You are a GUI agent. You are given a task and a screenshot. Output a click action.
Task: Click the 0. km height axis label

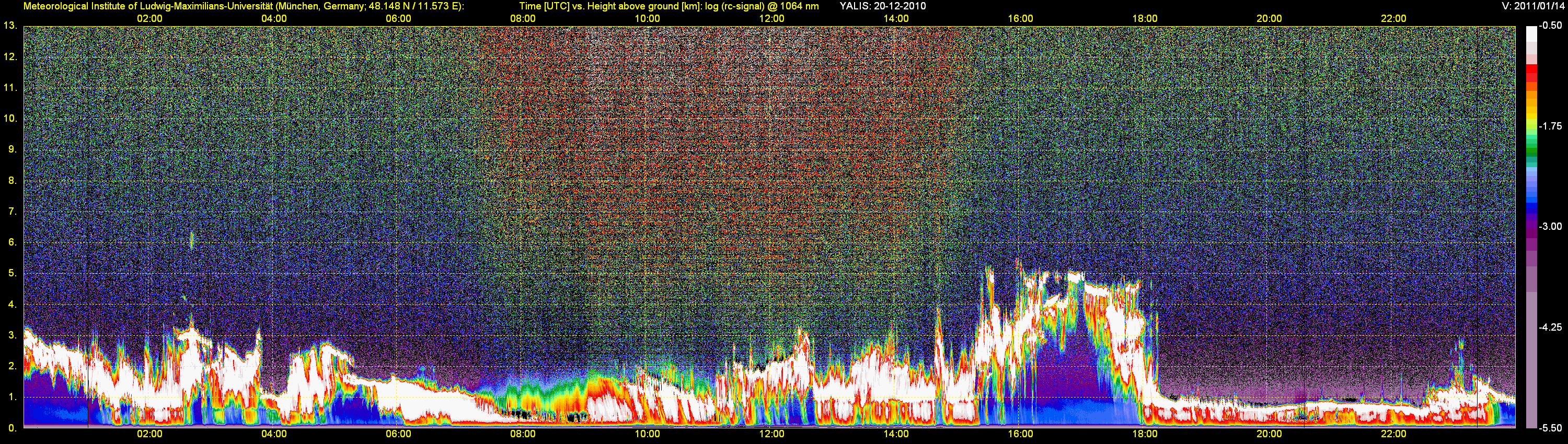[13, 428]
